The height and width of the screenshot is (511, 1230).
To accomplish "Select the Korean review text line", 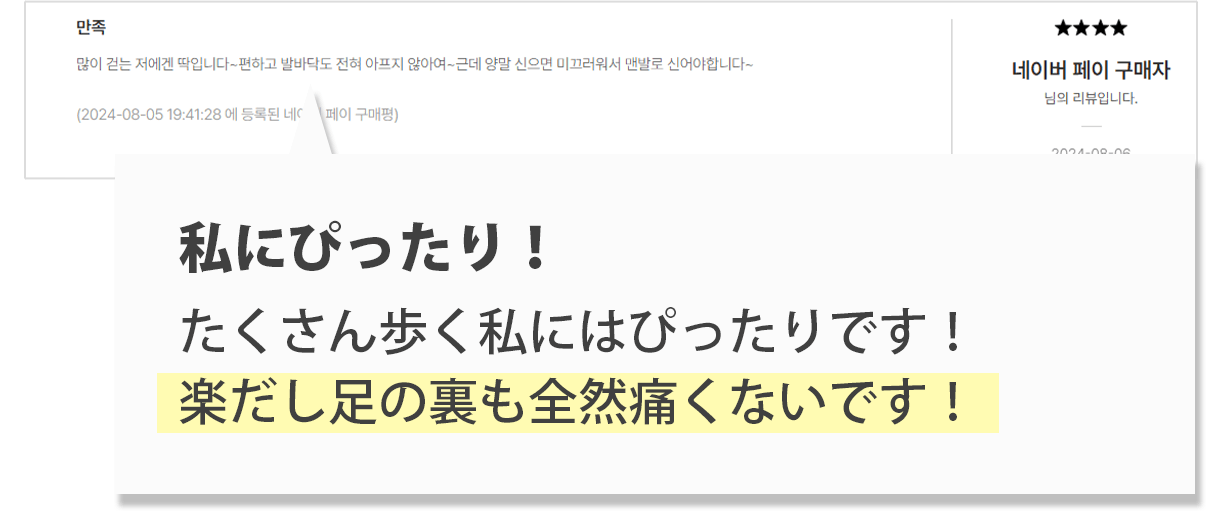I will point(414,64).
